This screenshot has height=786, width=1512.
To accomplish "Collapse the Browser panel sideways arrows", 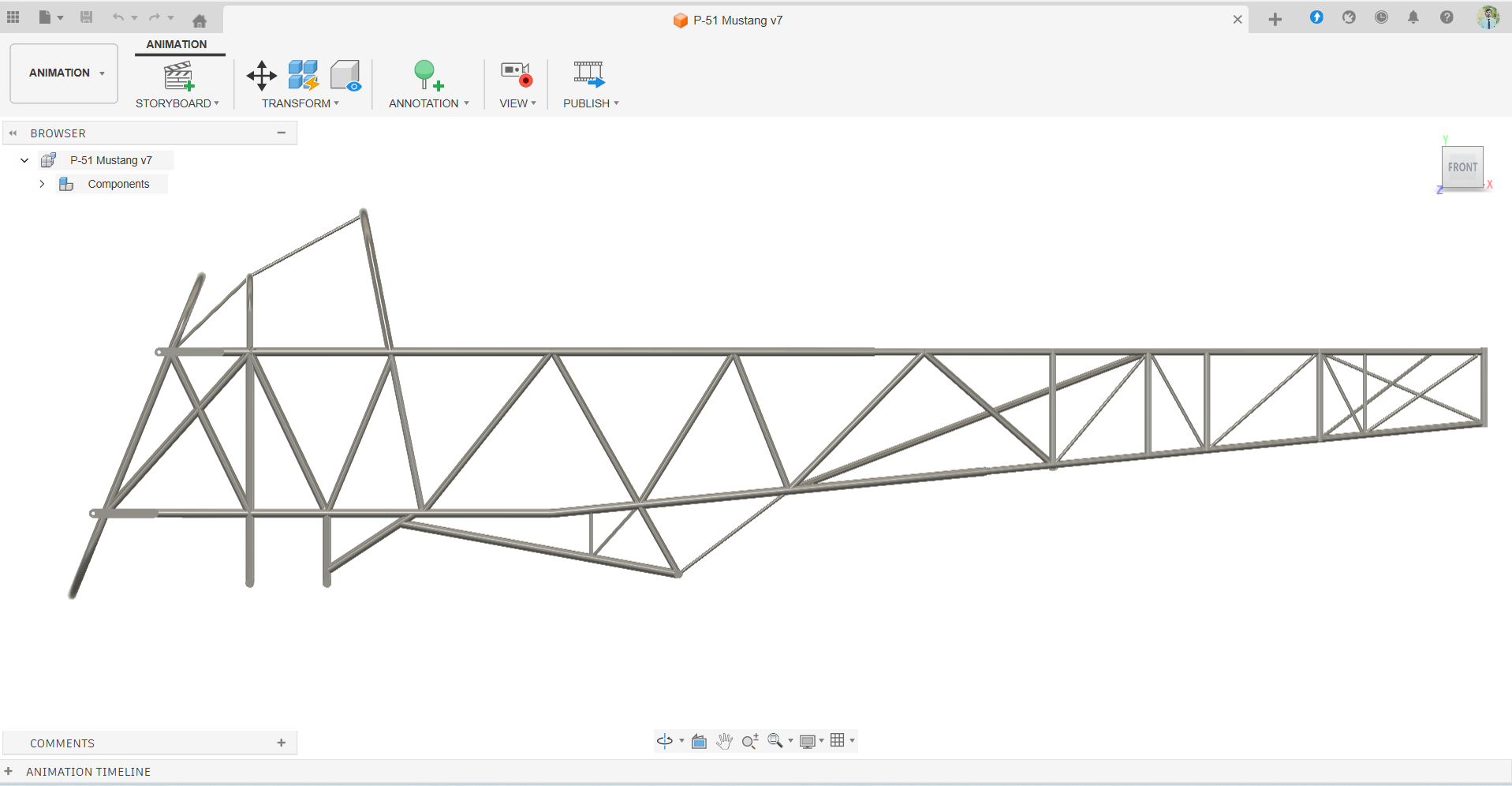I will pos(13,133).
